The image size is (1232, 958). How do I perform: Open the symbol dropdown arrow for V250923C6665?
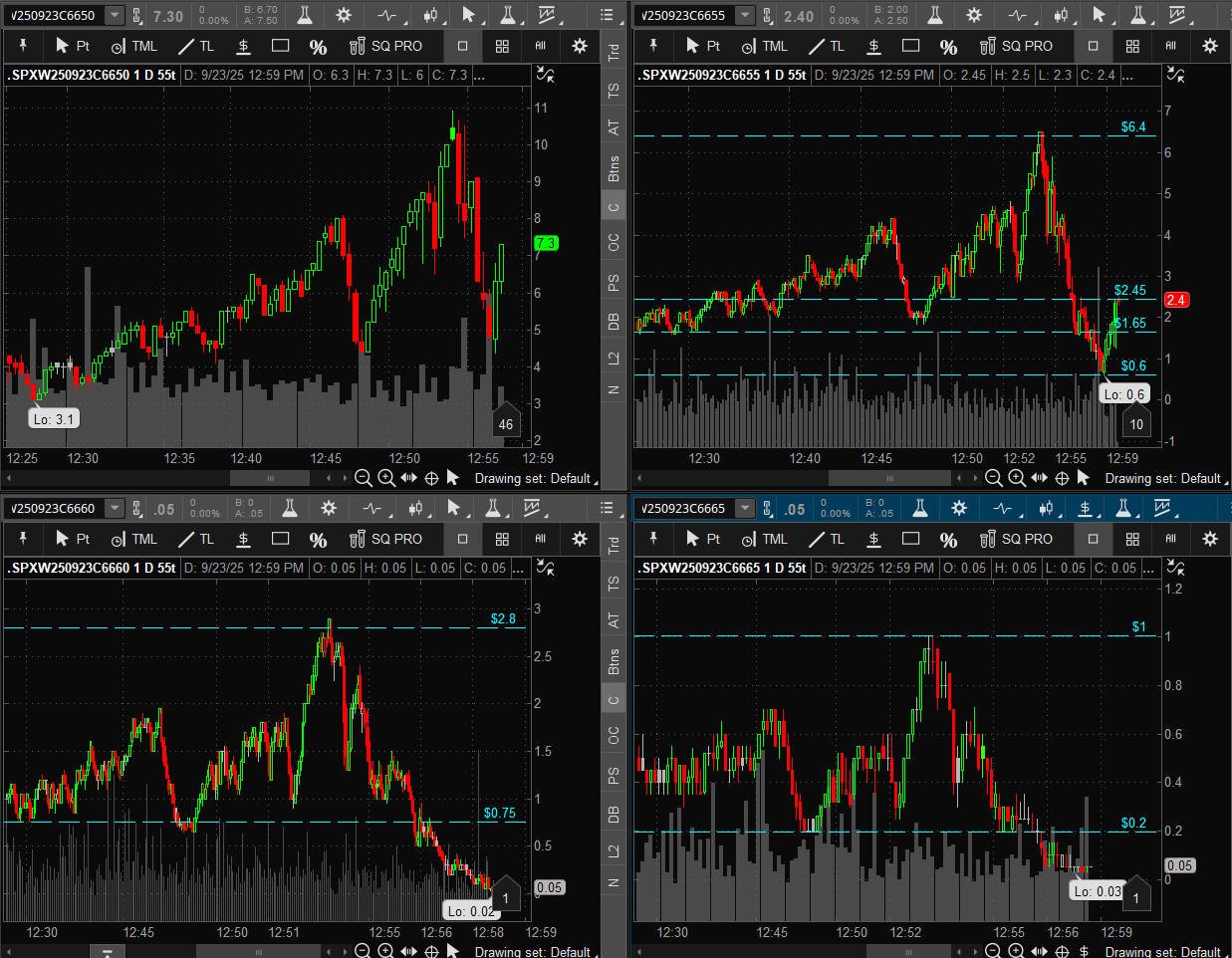744,509
